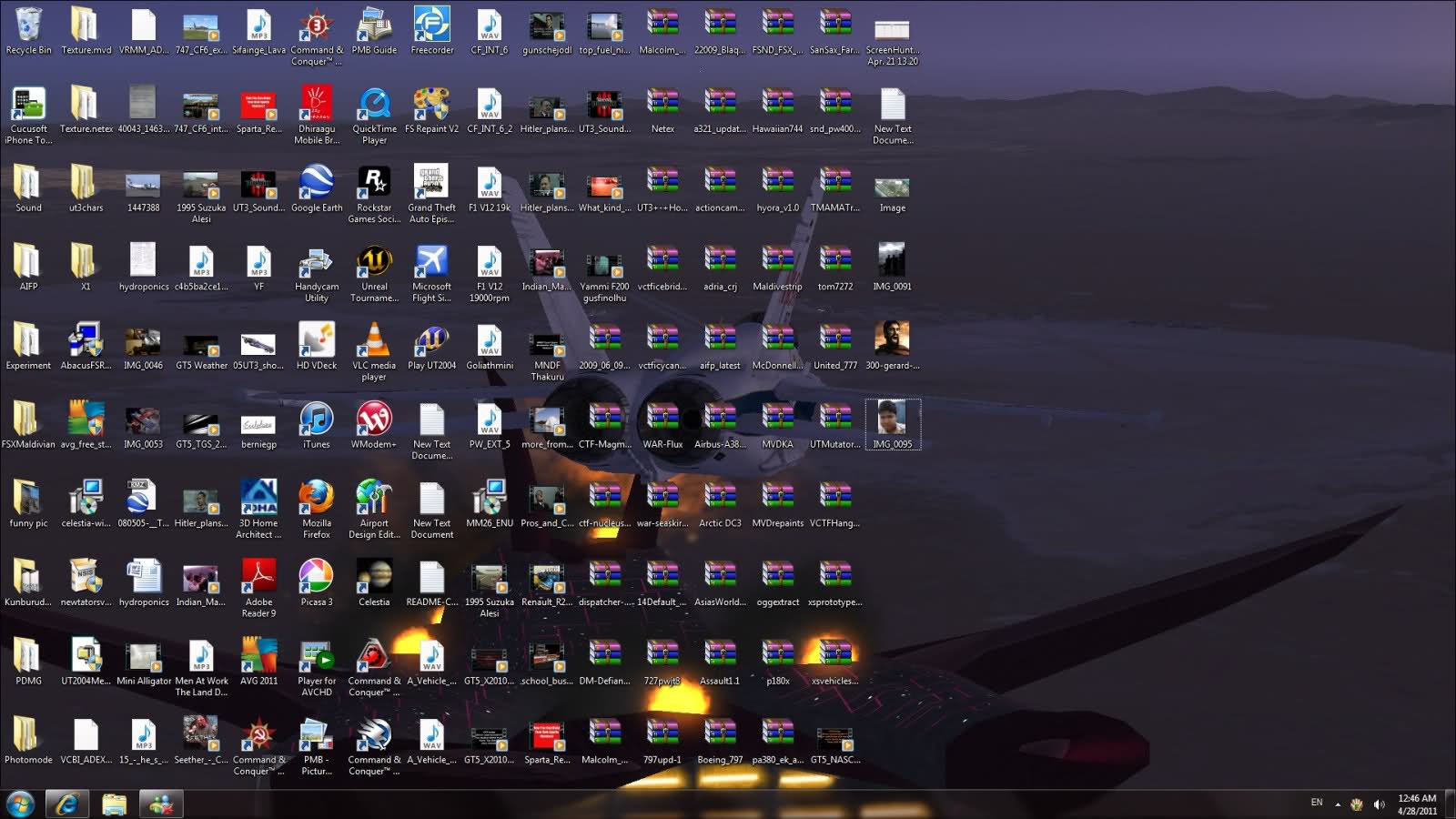
Task: Select the GT5 Weather video file
Action: 201,347
